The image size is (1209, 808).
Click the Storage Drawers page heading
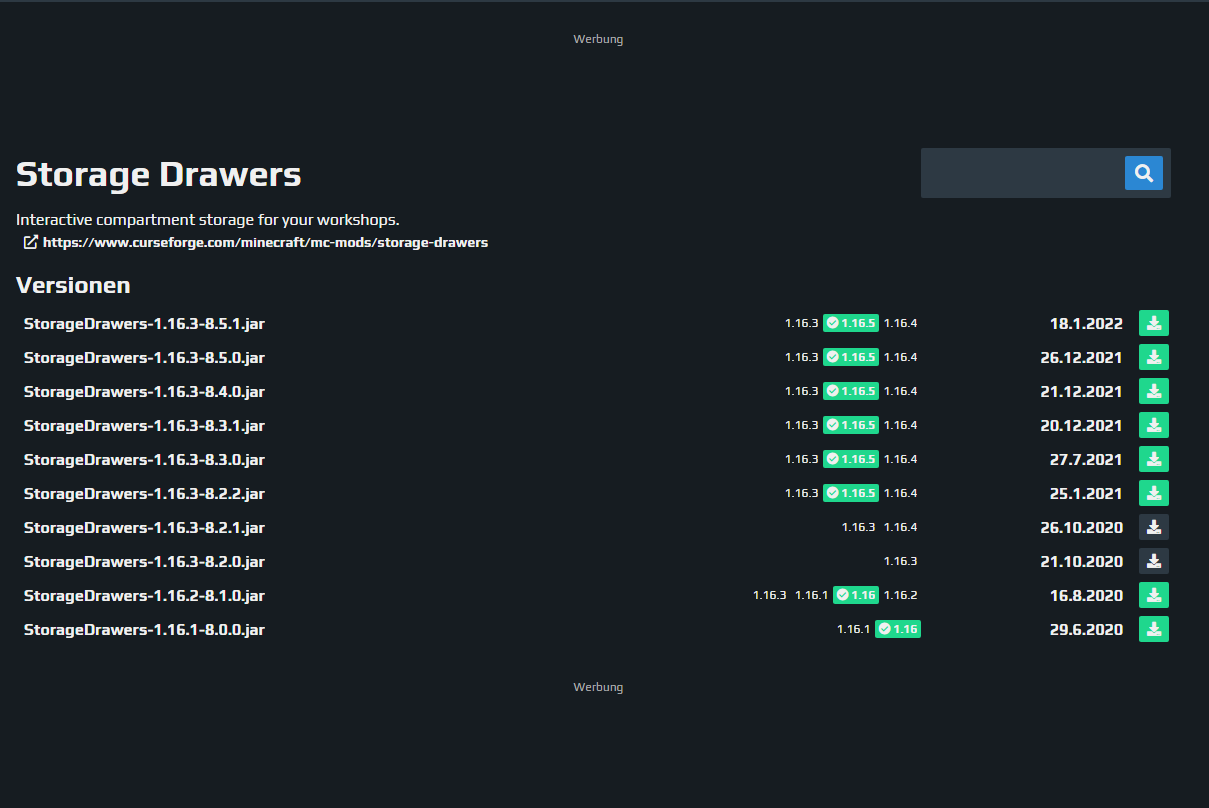158,175
